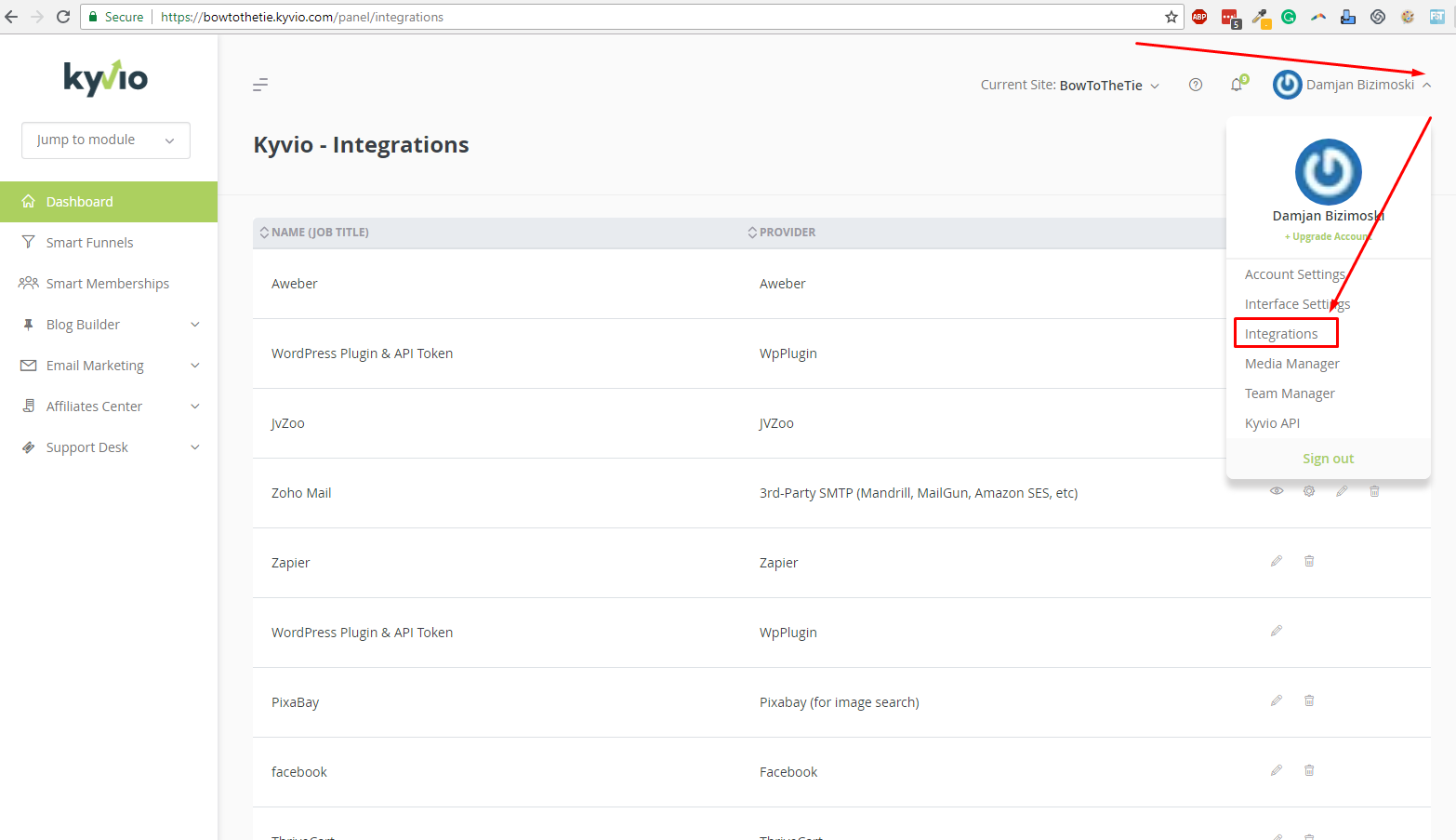Open the color picker eyedropper extension
The image size is (1456, 840).
click(1260, 17)
